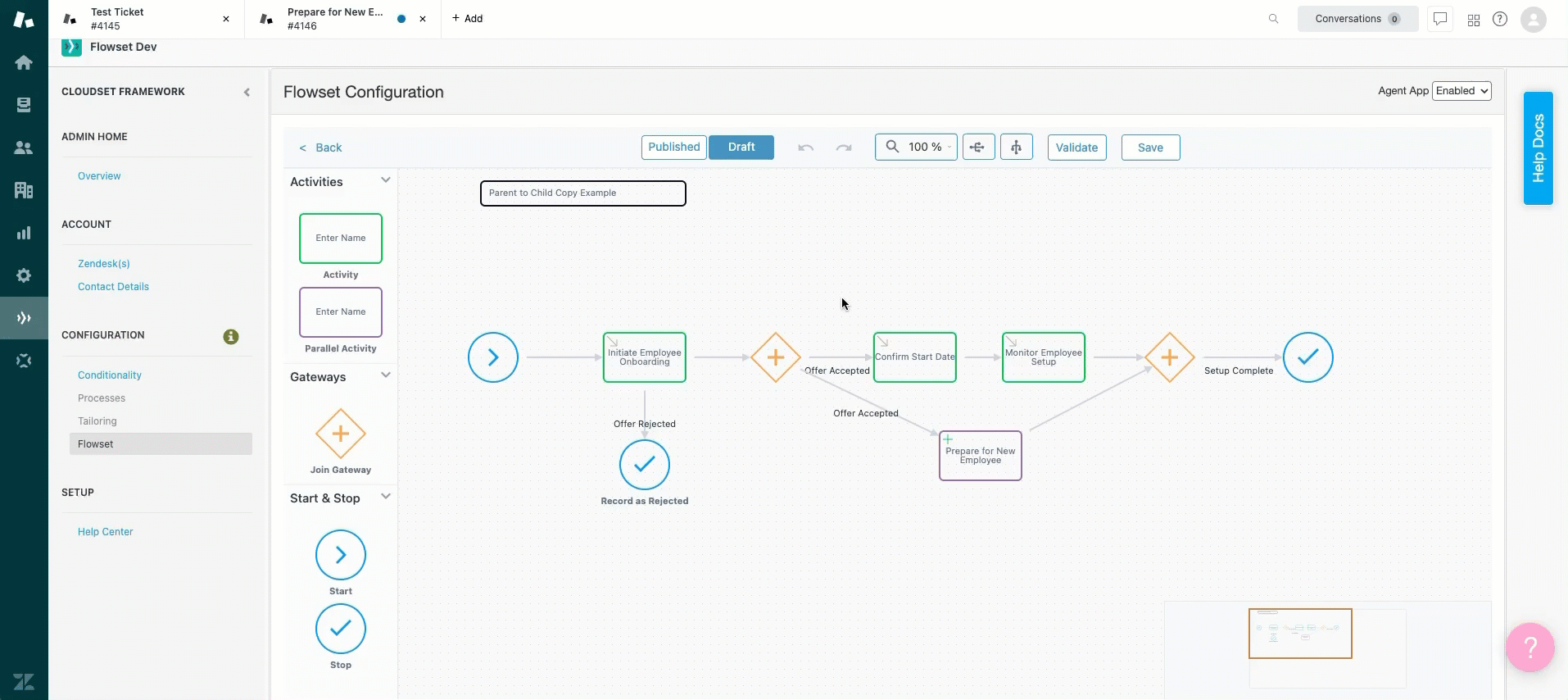Screen dimensions: 1568x700
Task: Click the undo arrow in flow toolbar
Action: [x=806, y=148]
